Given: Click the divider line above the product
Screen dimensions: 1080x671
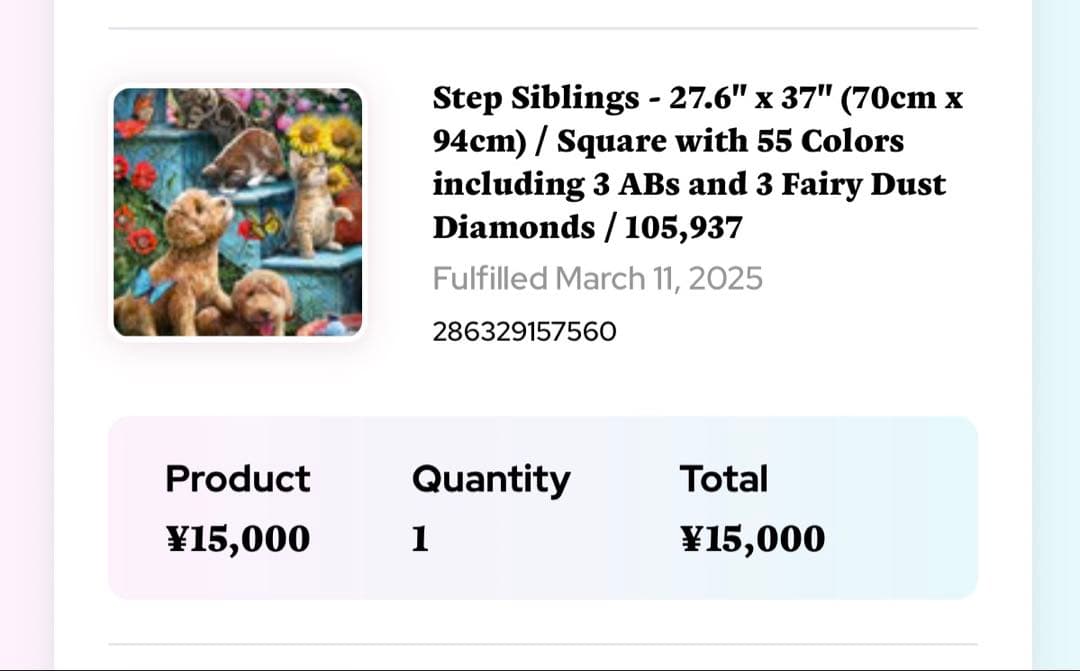Looking at the screenshot, I should (542, 28).
